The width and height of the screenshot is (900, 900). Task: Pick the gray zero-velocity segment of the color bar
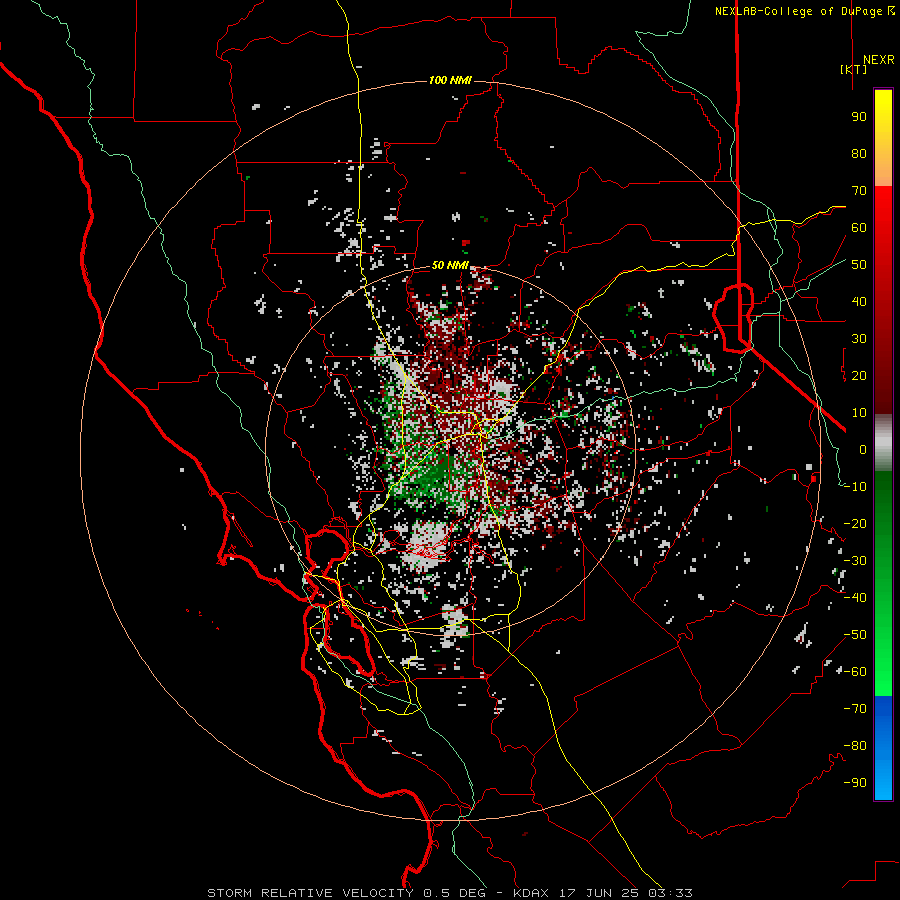883,443
